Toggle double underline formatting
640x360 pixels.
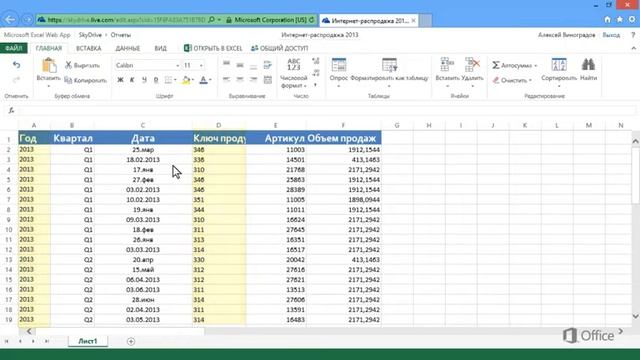click(156, 80)
